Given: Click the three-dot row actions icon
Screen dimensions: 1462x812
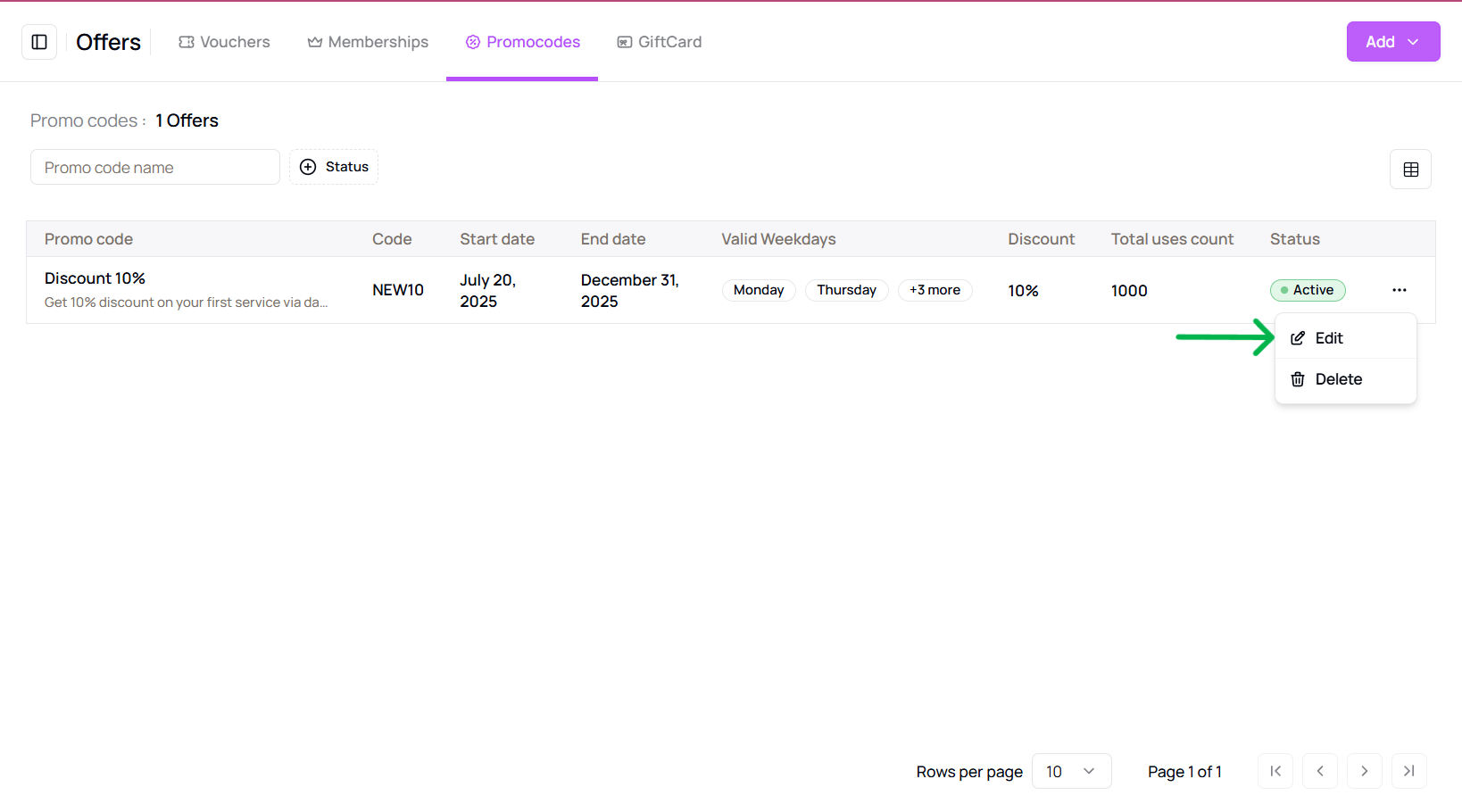Looking at the screenshot, I should pos(1399,290).
